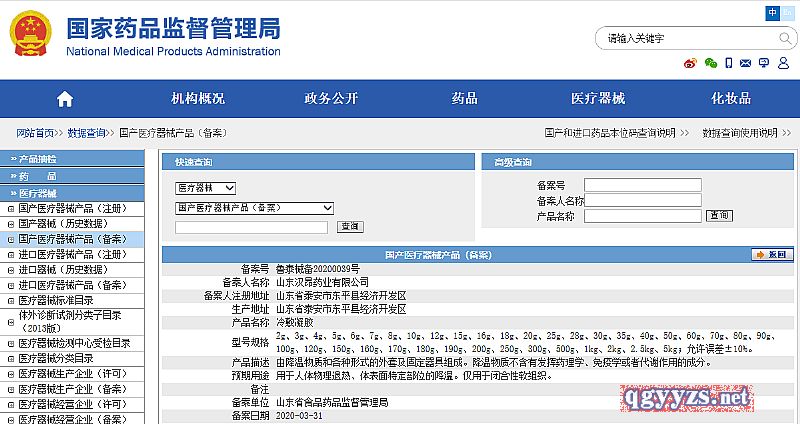Viewport: 800px width, 424px height.
Task: Click the 返回 back button
Action: click(x=772, y=255)
